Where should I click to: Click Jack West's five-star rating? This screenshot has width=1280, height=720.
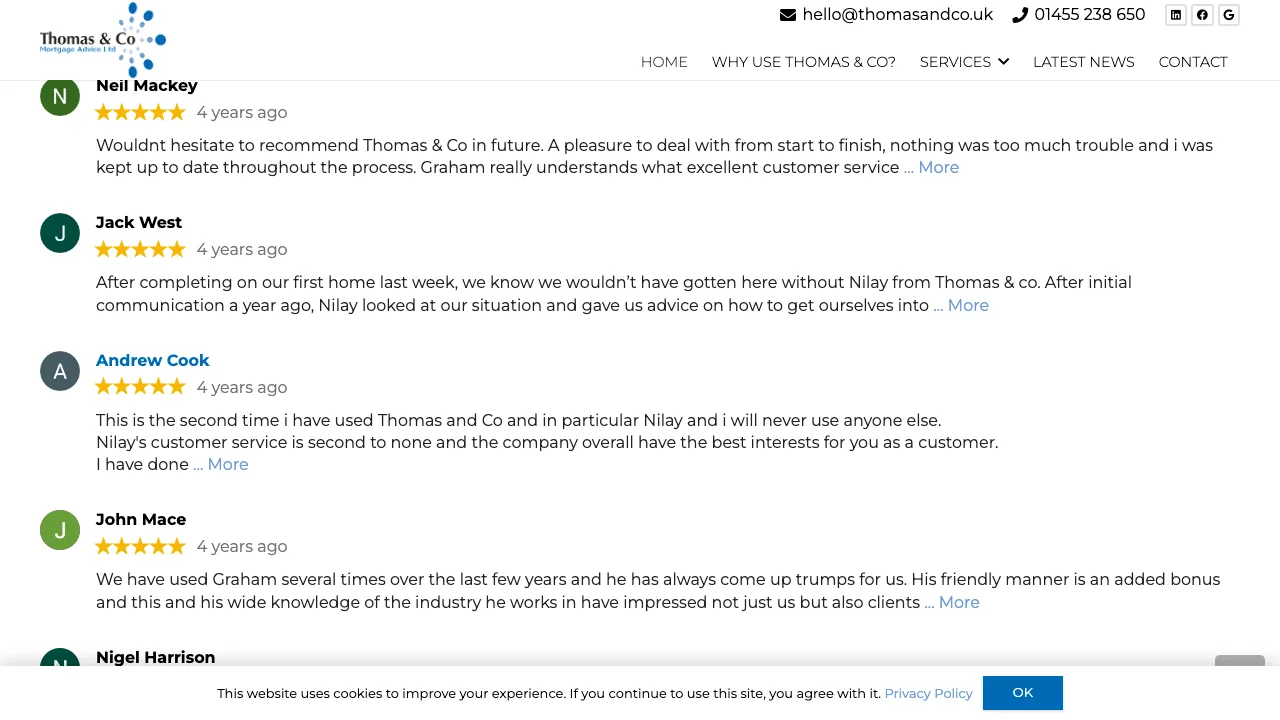tap(140, 249)
